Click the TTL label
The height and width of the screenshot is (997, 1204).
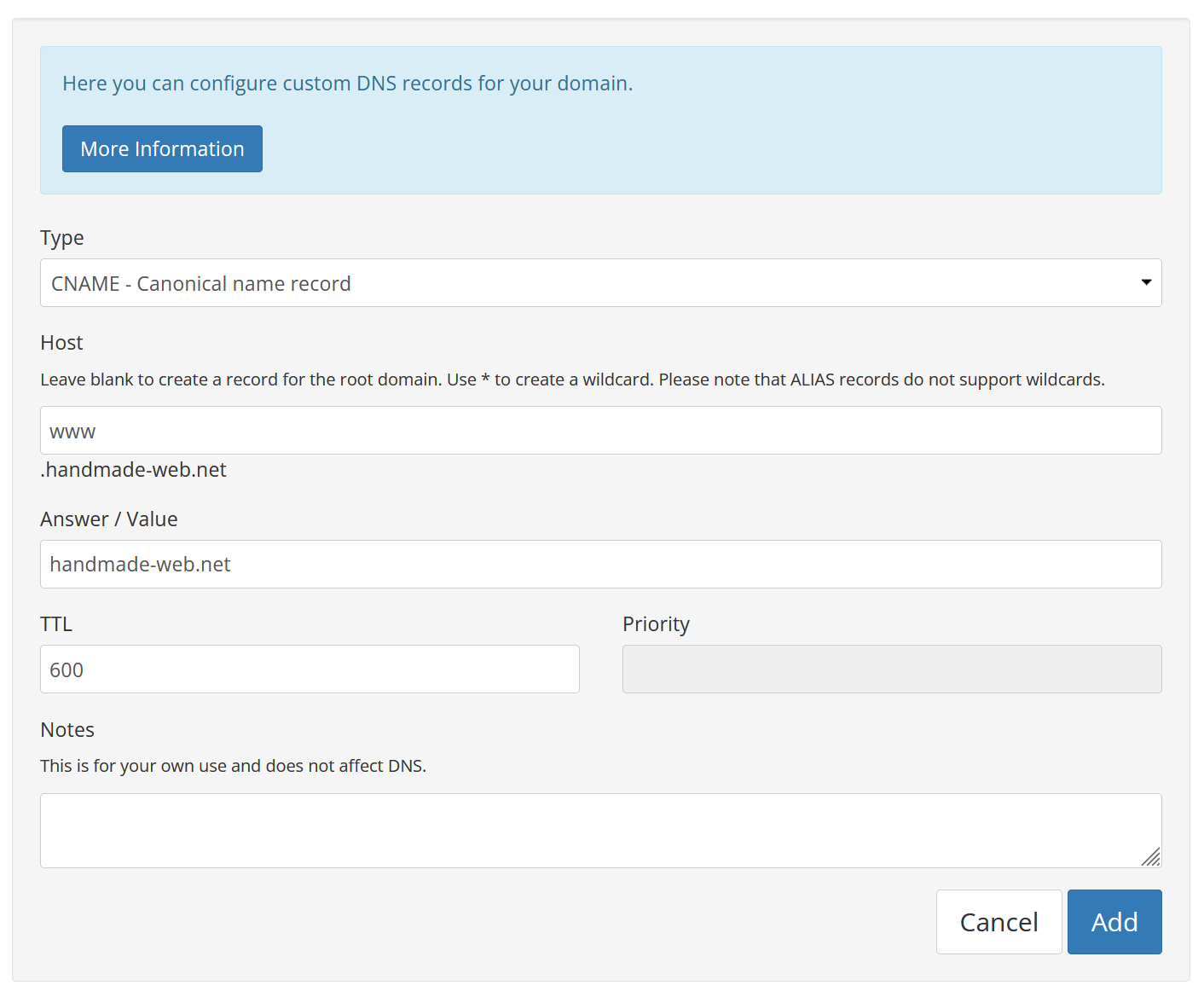tap(56, 624)
